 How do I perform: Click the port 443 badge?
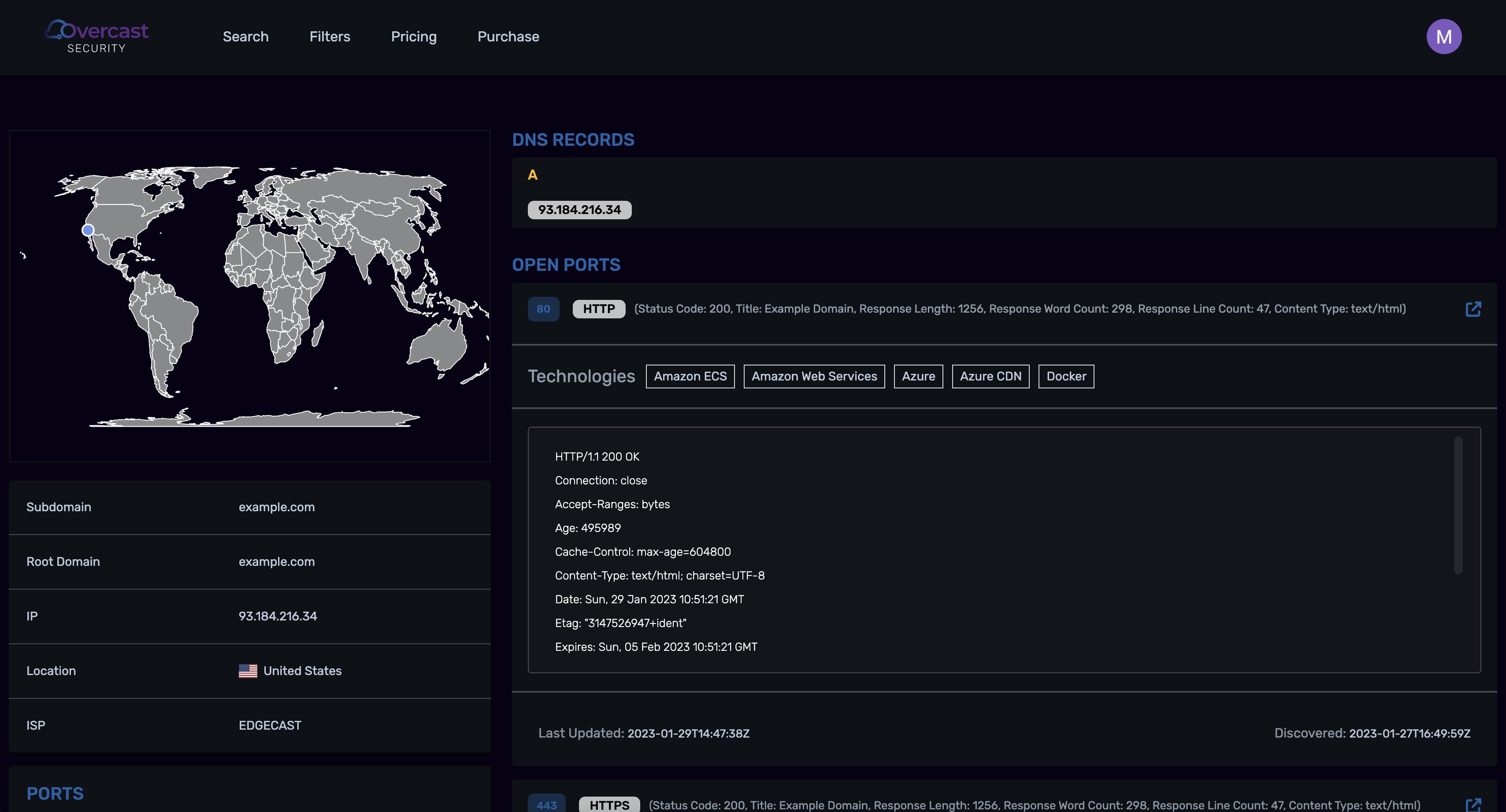click(x=546, y=805)
